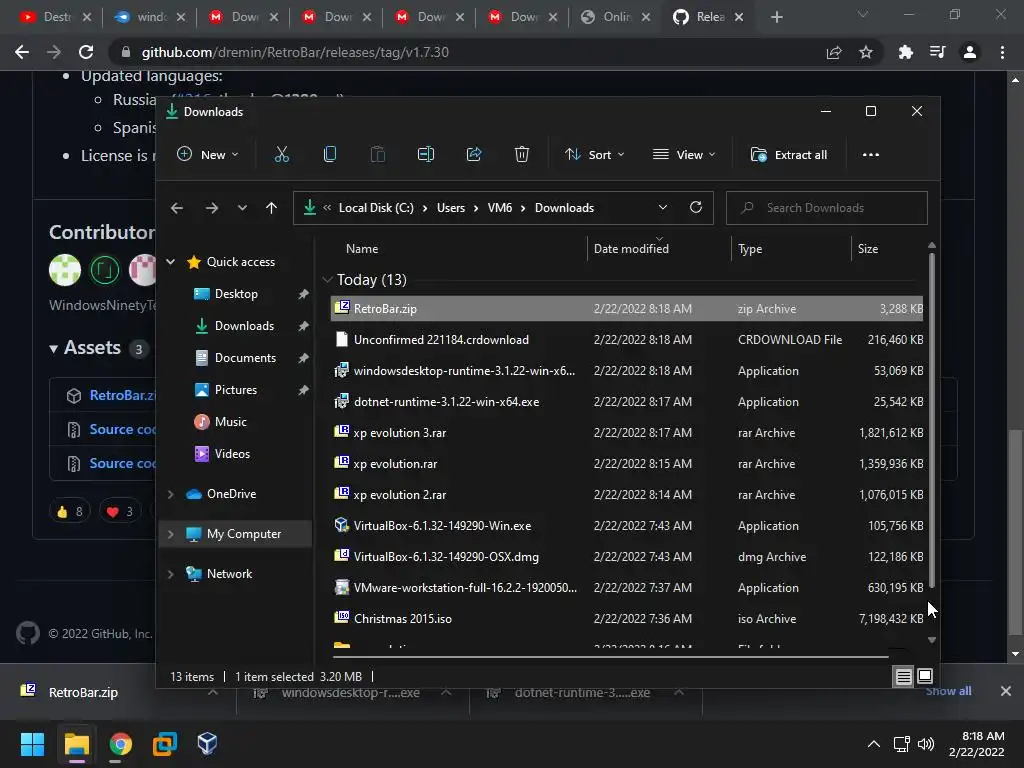Click the Chrome address bar URL
The height and width of the screenshot is (768, 1024).
295,52
